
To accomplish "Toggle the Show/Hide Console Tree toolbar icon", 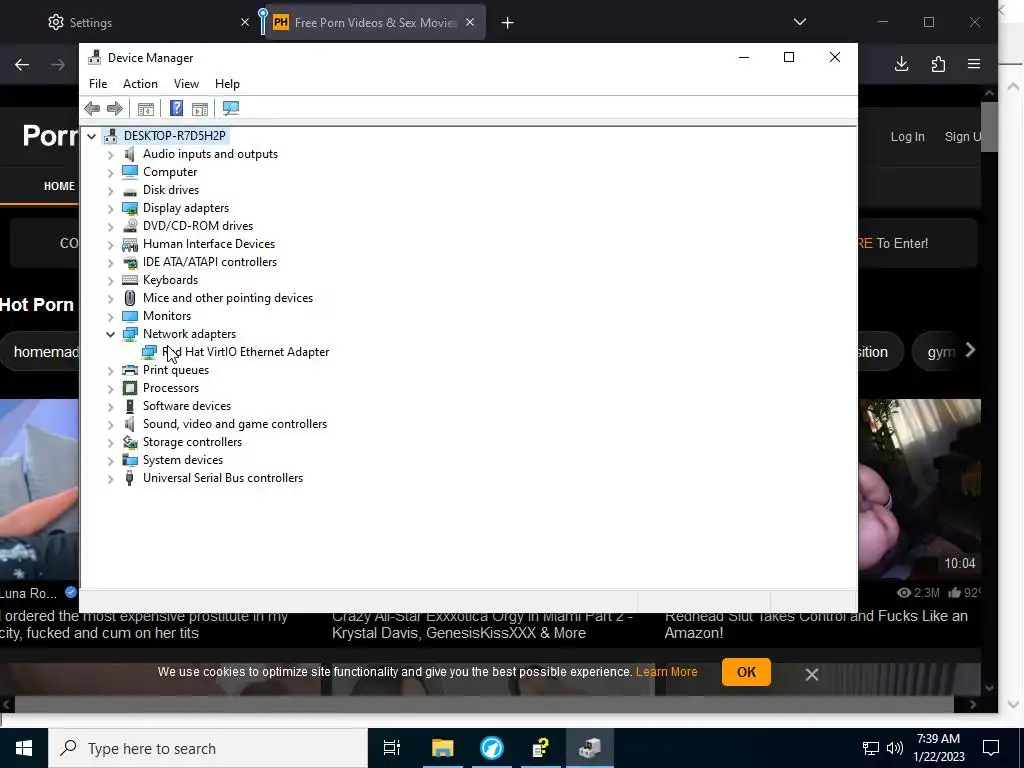I will coord(146,108).
